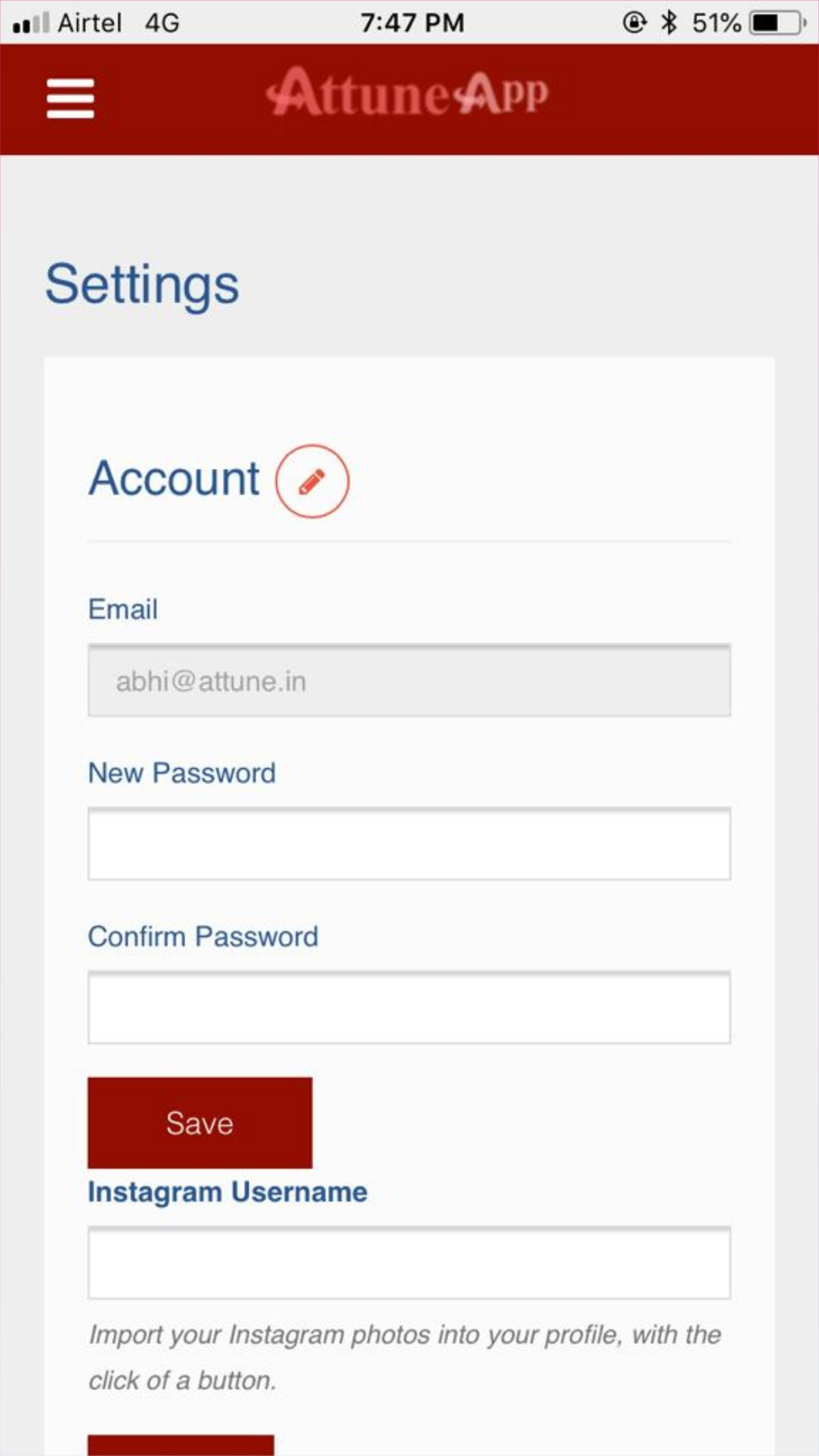Tap the cellular signal bars icon
This screenshot has width=819, height=1456.
point(31,22)
